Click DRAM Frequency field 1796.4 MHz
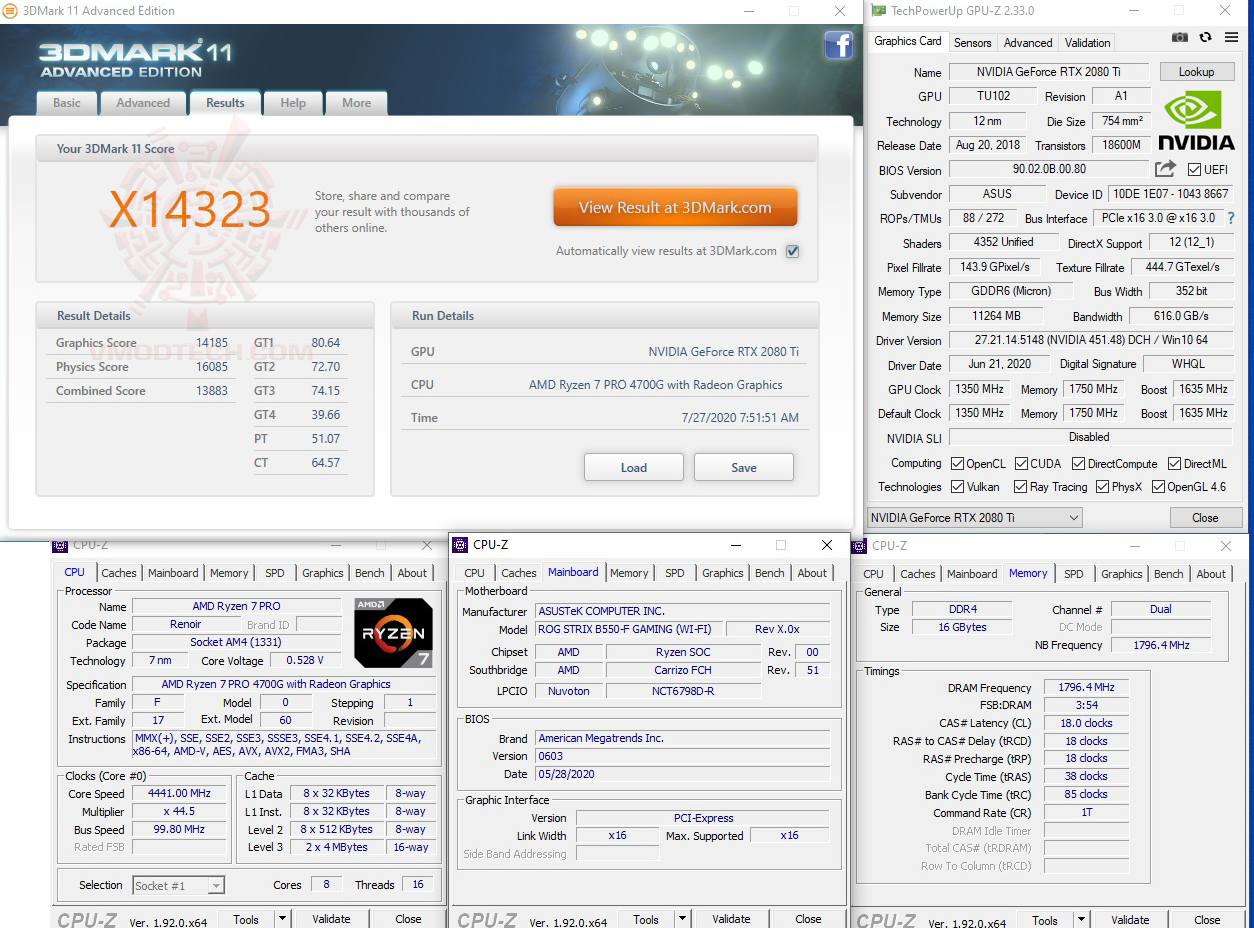This screenshot has width=1254, height=928. pos(1085,688)
